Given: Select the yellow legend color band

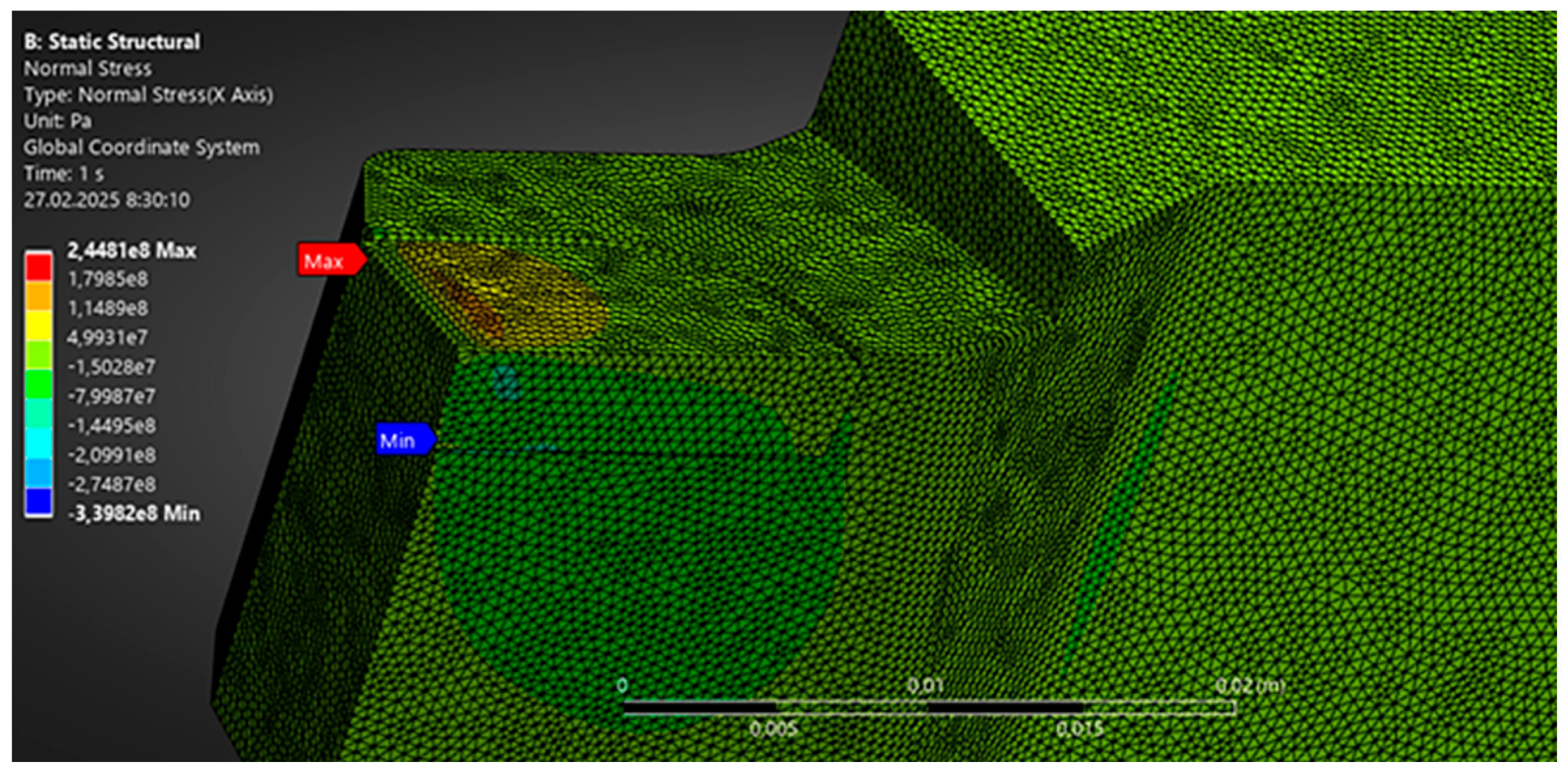Looking at the screenshot, I should [39, 325].
